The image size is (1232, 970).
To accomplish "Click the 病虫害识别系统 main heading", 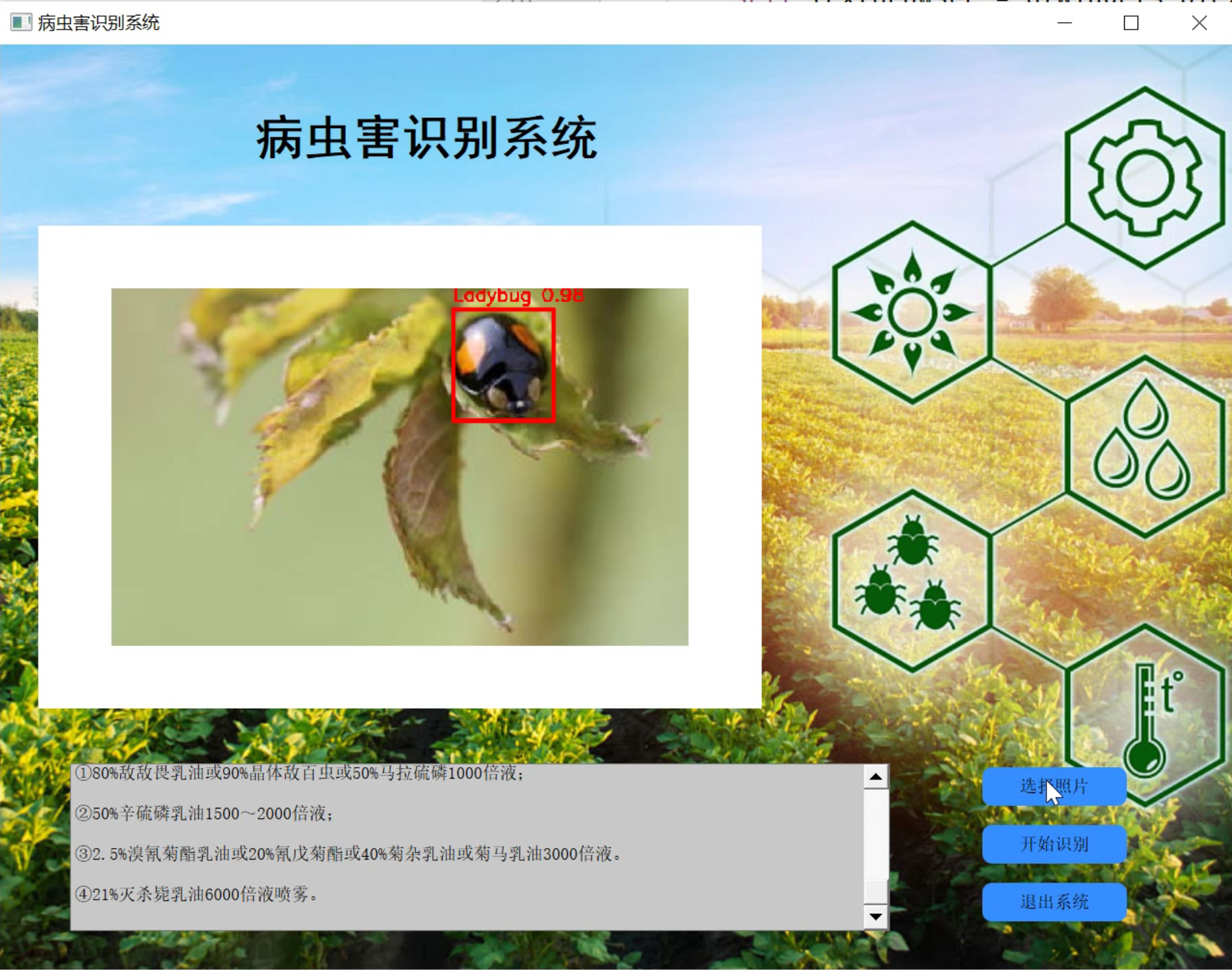I will tap(426, 137).
